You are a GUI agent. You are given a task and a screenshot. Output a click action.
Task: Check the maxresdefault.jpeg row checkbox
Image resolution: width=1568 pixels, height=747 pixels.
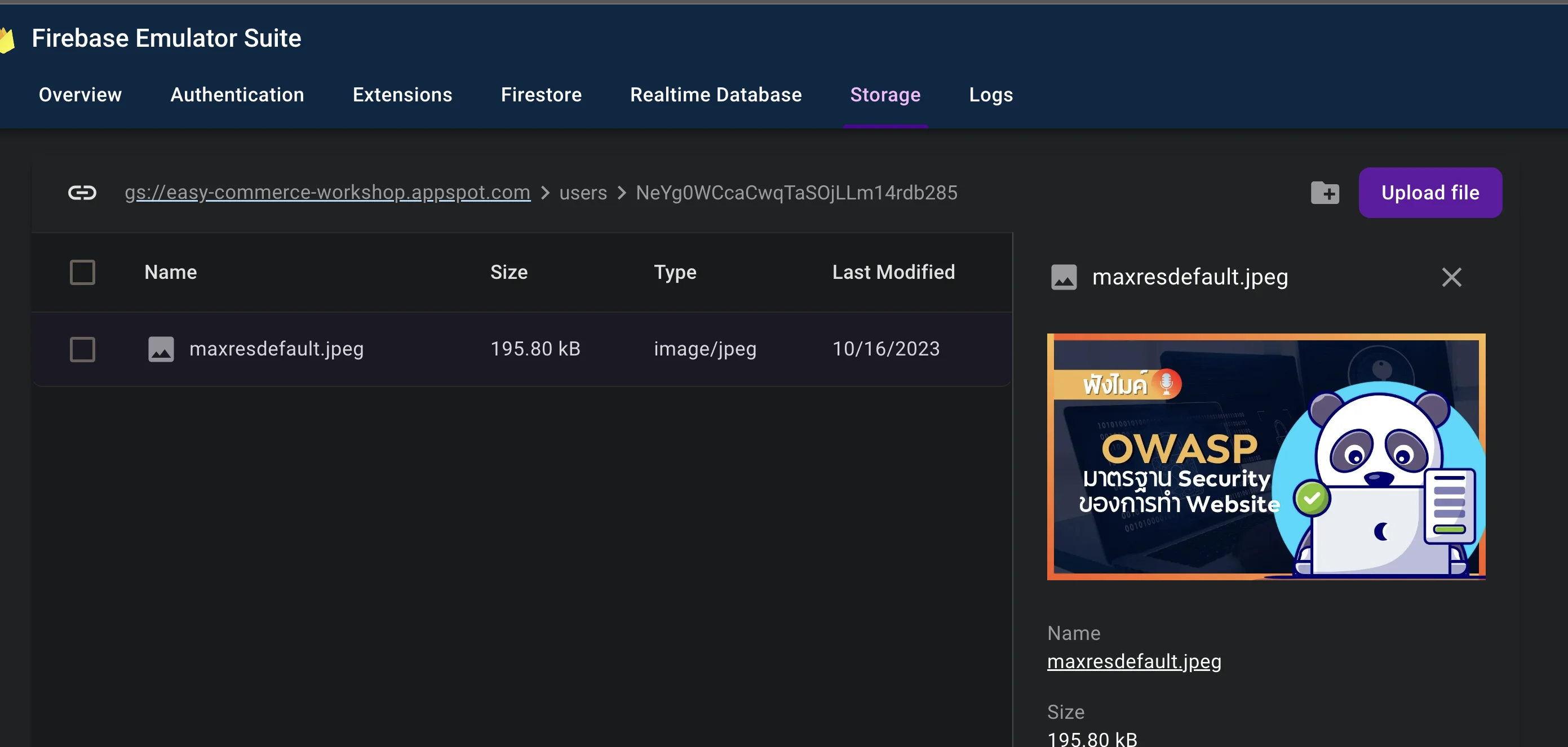click(82, 350)
